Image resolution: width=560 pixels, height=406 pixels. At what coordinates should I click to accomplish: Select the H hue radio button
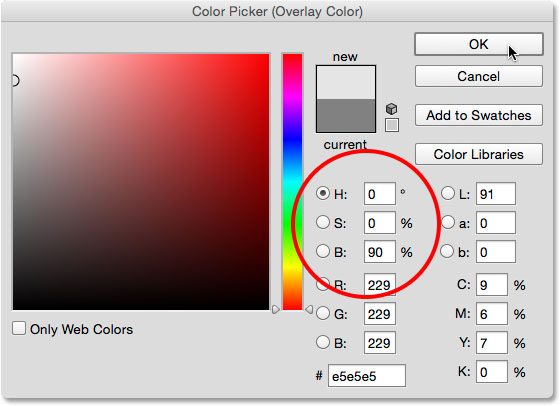tap(323, 193)
